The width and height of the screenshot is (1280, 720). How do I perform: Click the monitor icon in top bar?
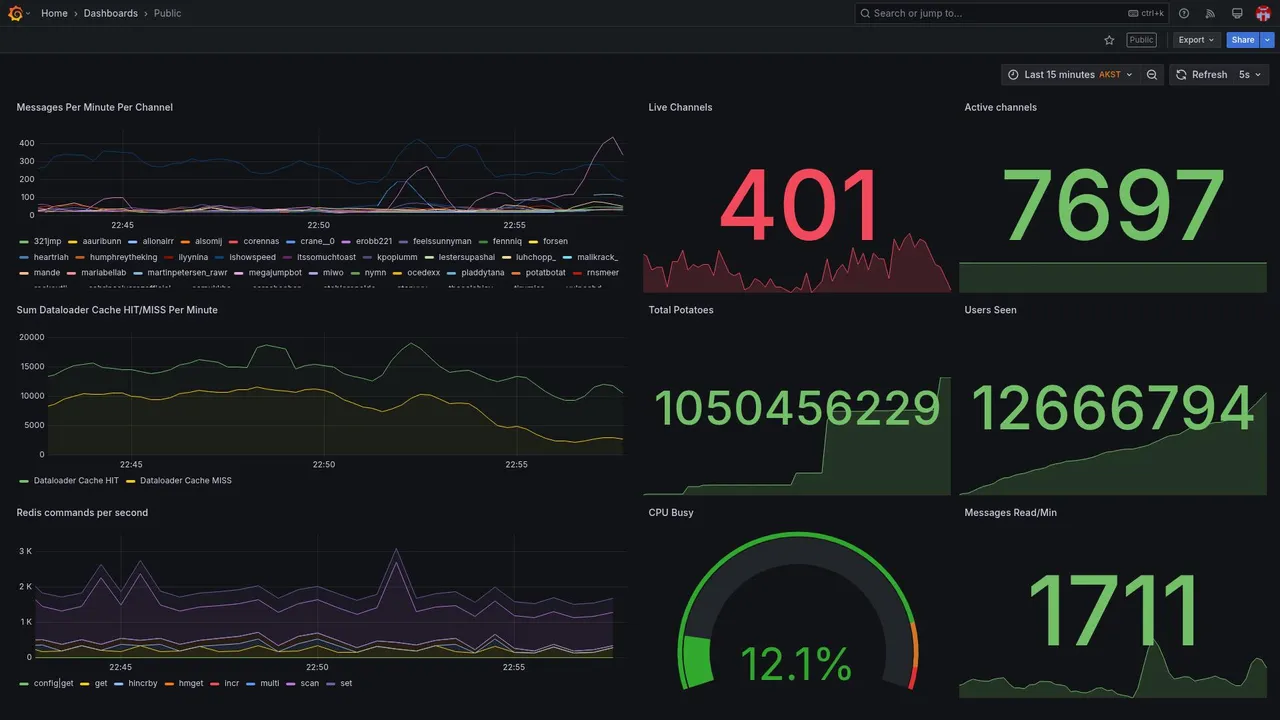(1237, 13)
